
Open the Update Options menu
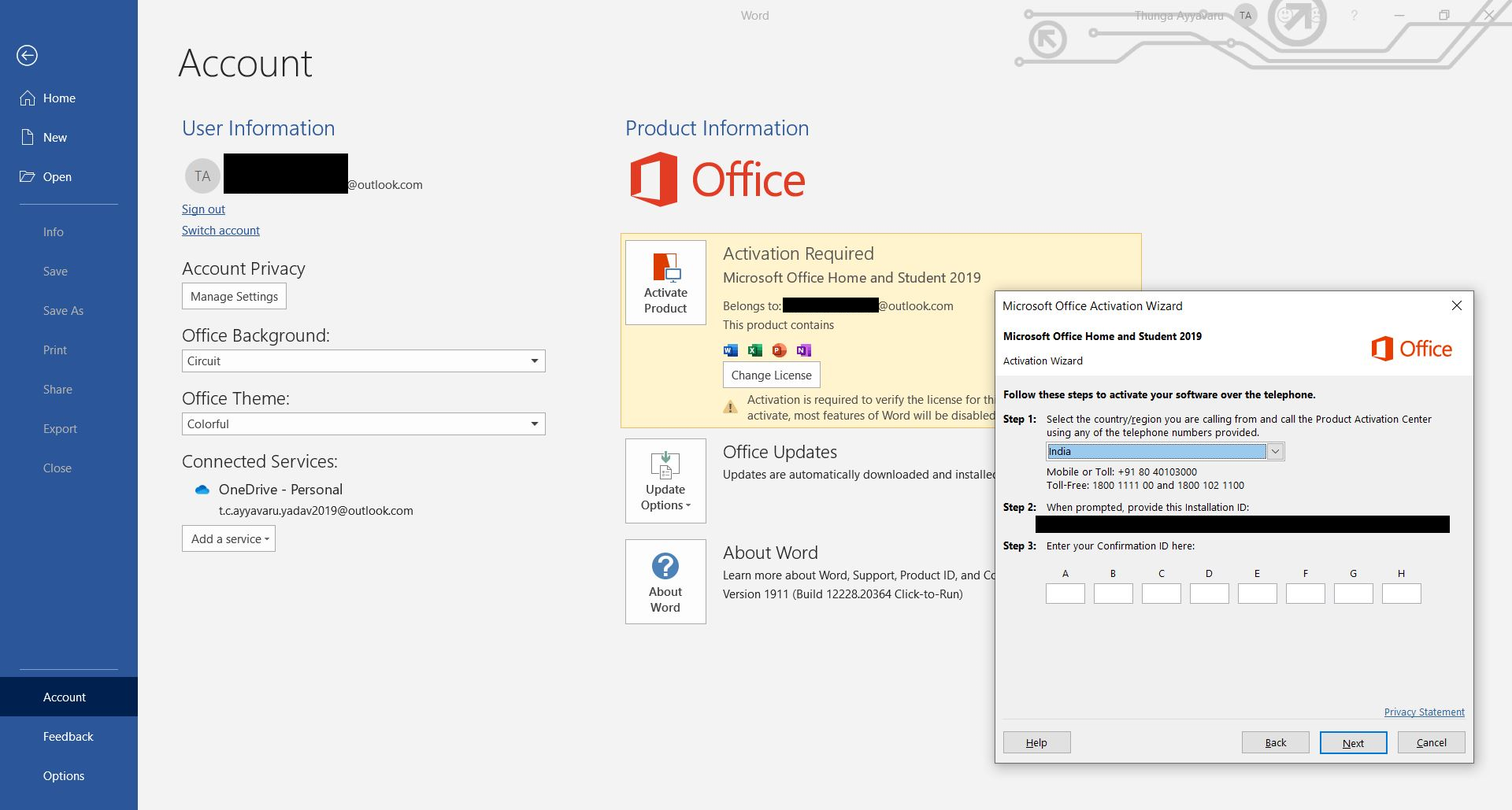point(665,481)
